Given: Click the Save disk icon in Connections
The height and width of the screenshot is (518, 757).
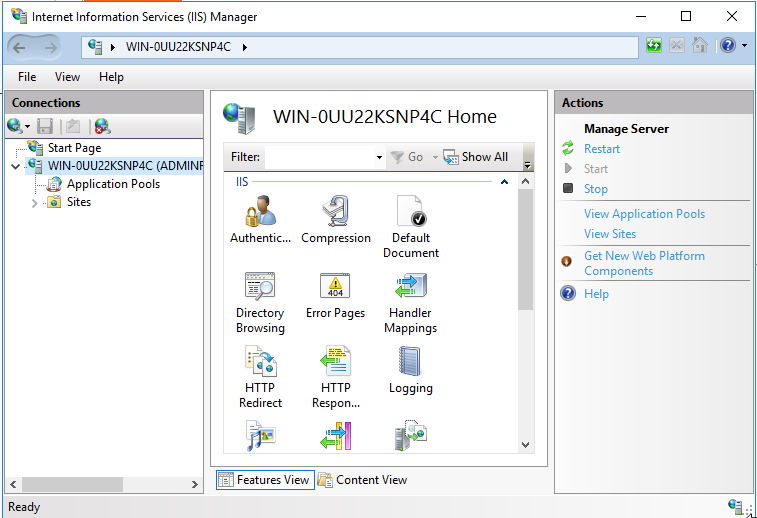Looking at the screenshot, I should pyautogui.click(x=45, y=126).
